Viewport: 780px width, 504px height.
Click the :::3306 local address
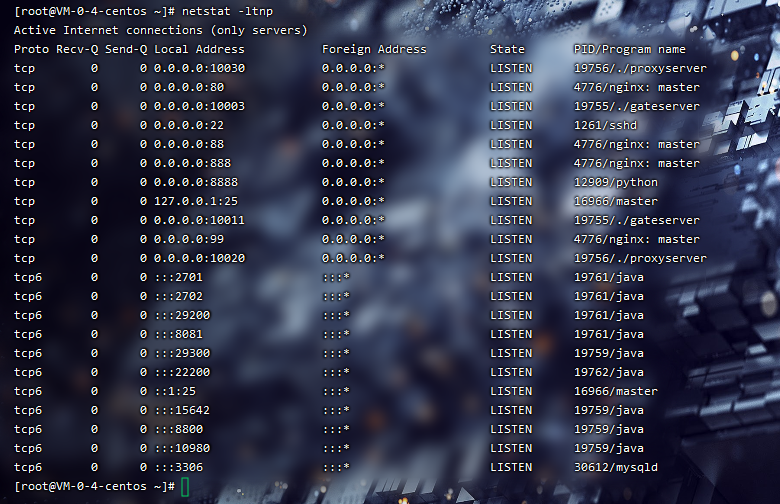178,467
